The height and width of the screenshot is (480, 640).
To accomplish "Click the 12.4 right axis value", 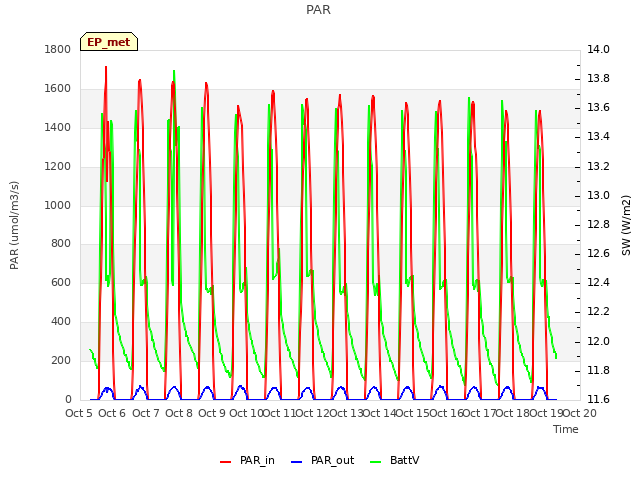I will [598, 282].
